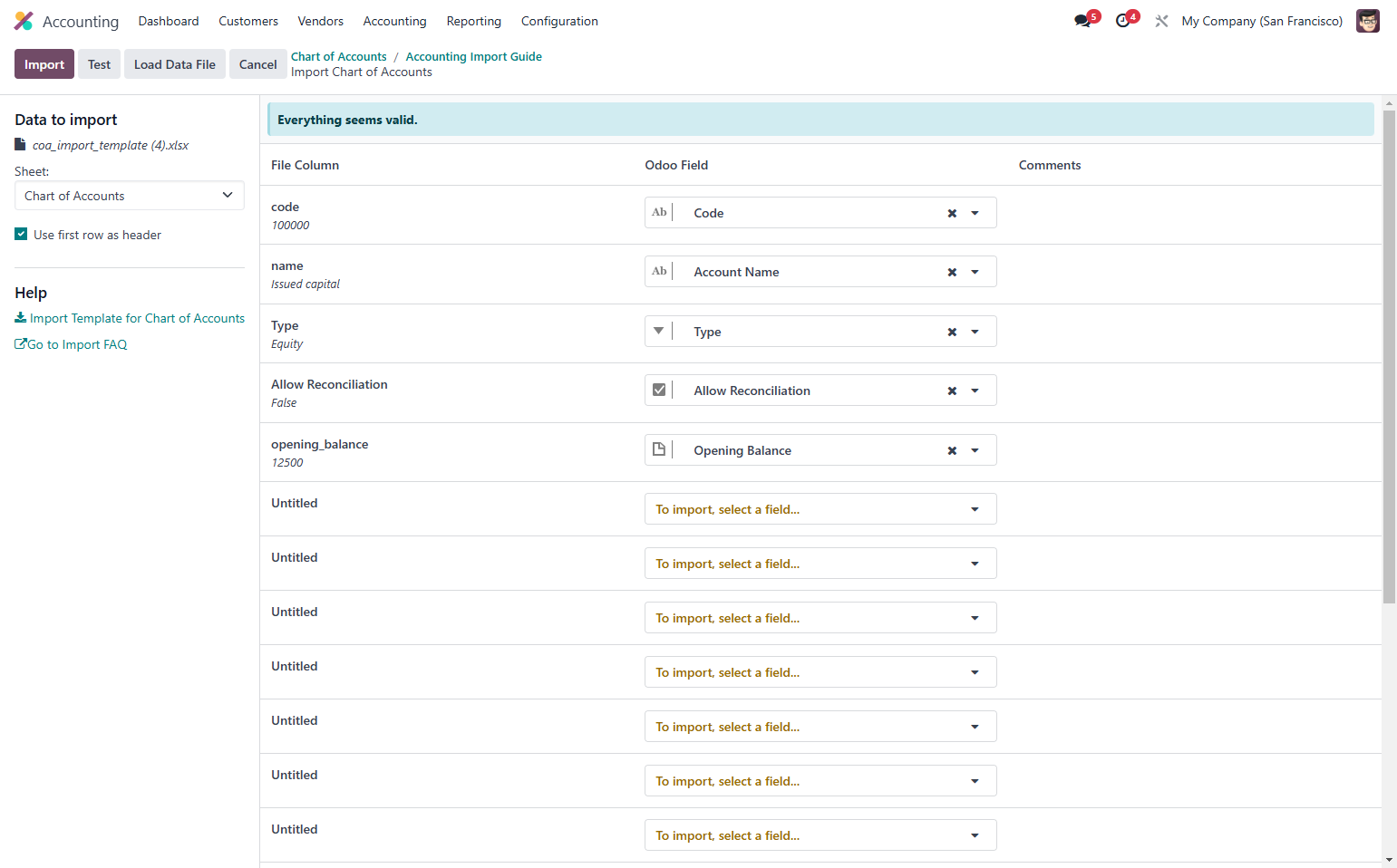The height and width of the screenshot is (868, 1397).
Task: Click the Accounting app logo icon
Action: point(24,21)
